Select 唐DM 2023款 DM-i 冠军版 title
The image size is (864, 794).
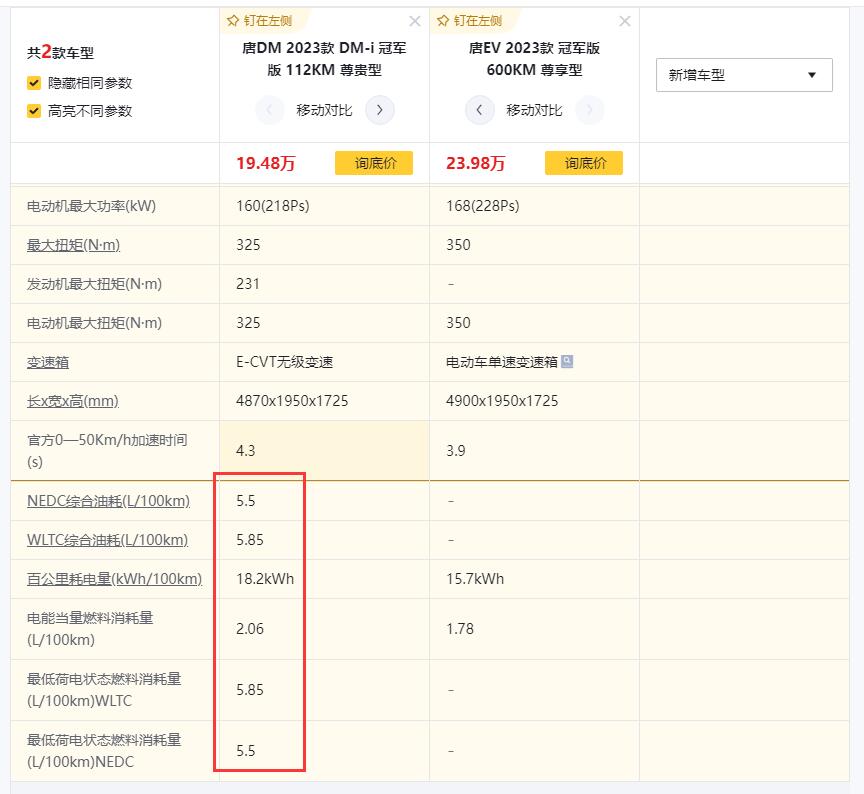pyautogui.click(x=325, y=59)
